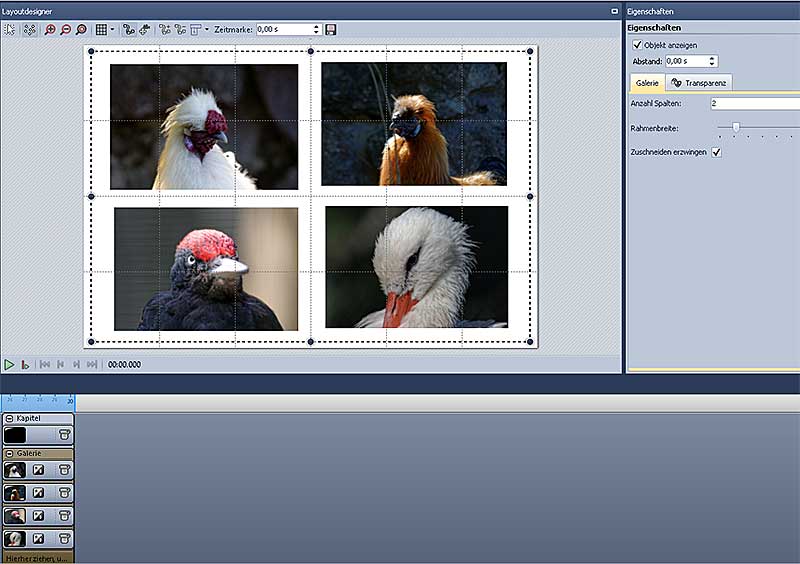Viewport: 800px width, 564px height.
Task: Select the selection arrow tool in toolbar
Action: (11, 30)
